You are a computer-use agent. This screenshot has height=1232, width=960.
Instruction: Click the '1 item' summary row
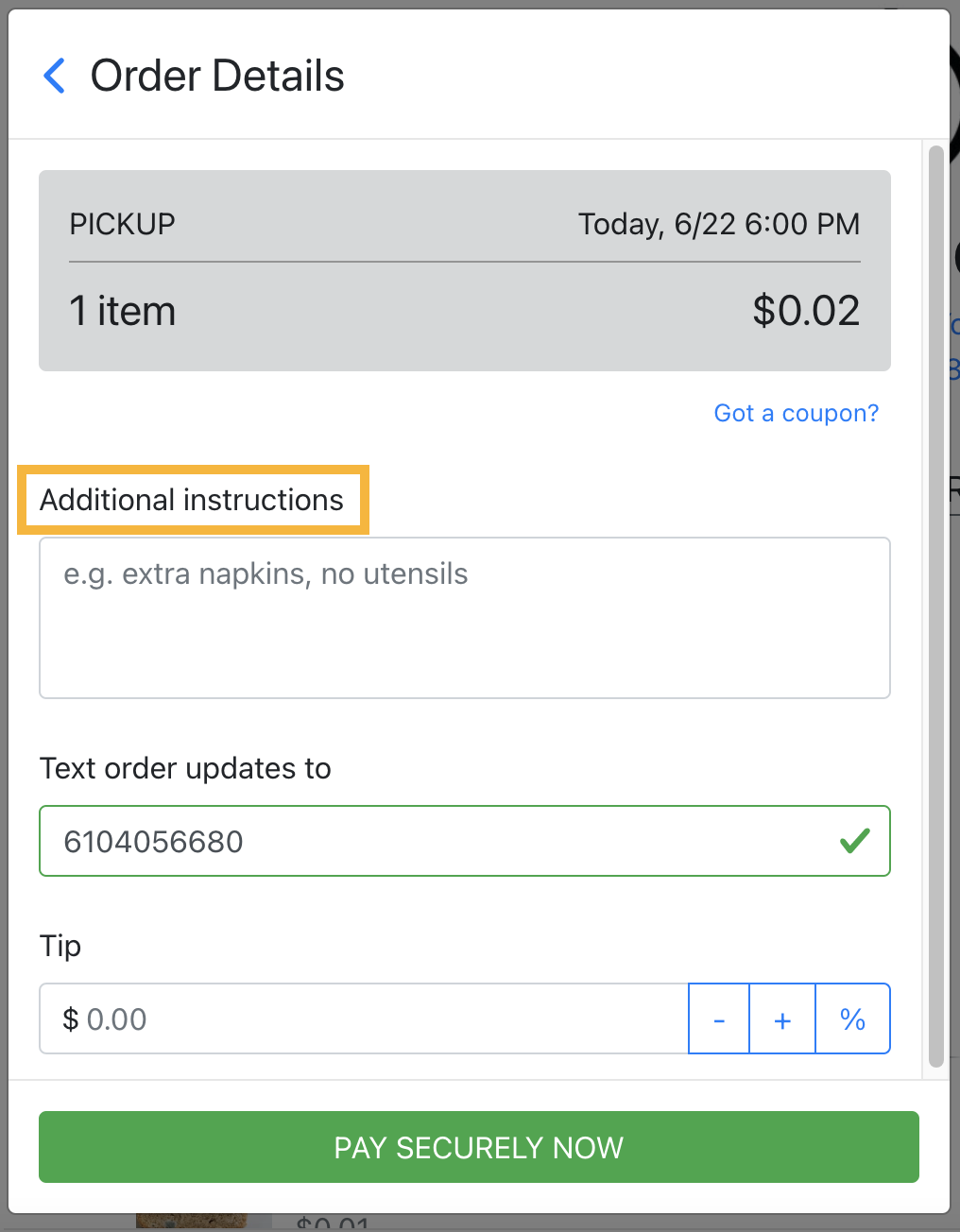[x=465, y=311]
